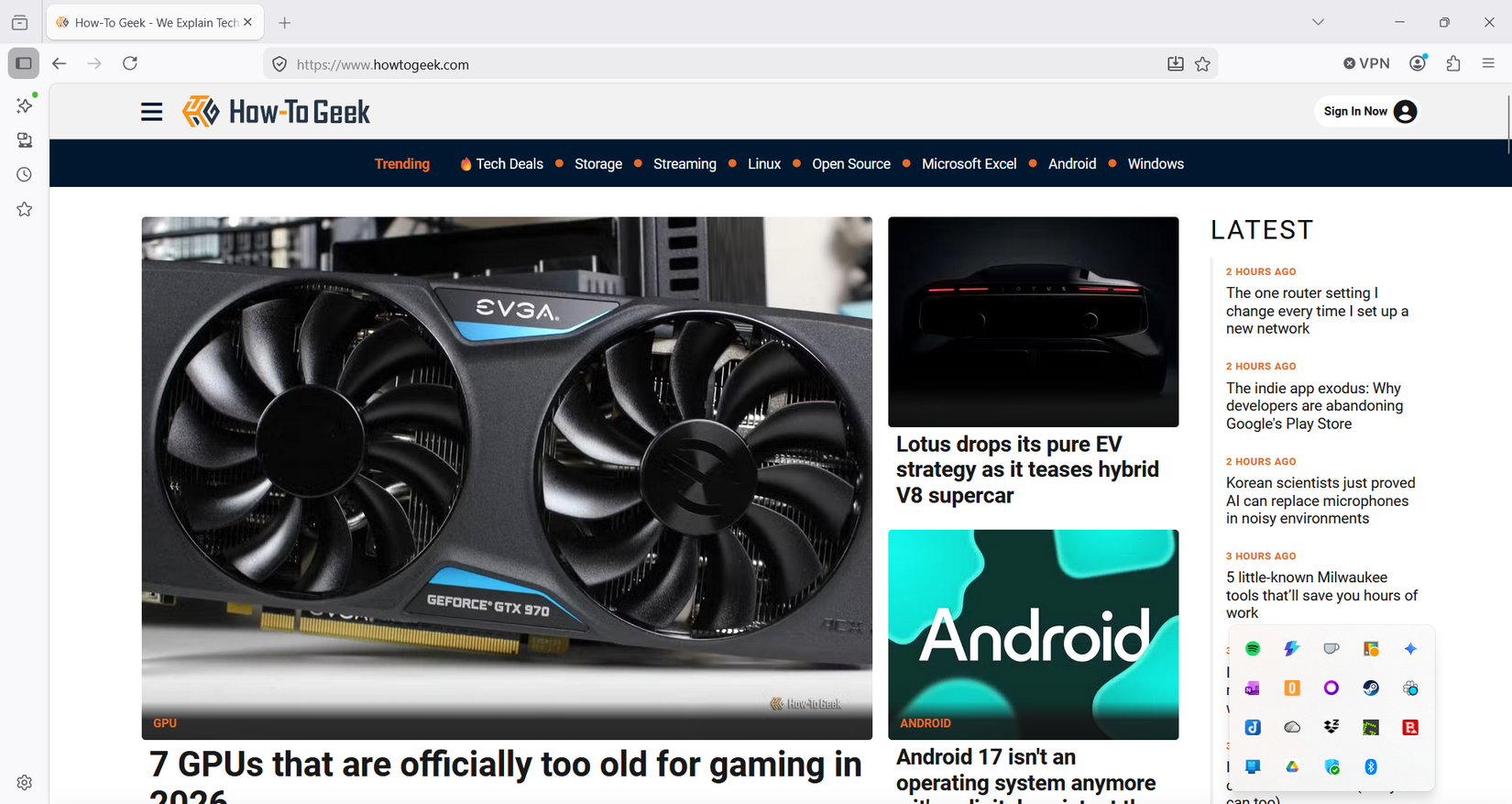
Task: Open Google Drive tray icon
Action: tap(1292, 766)
